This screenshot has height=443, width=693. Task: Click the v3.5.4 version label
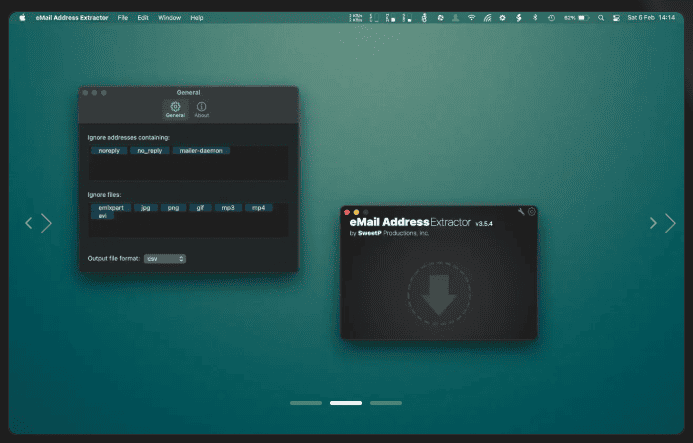pyautogui.click(x=484, y=224)
